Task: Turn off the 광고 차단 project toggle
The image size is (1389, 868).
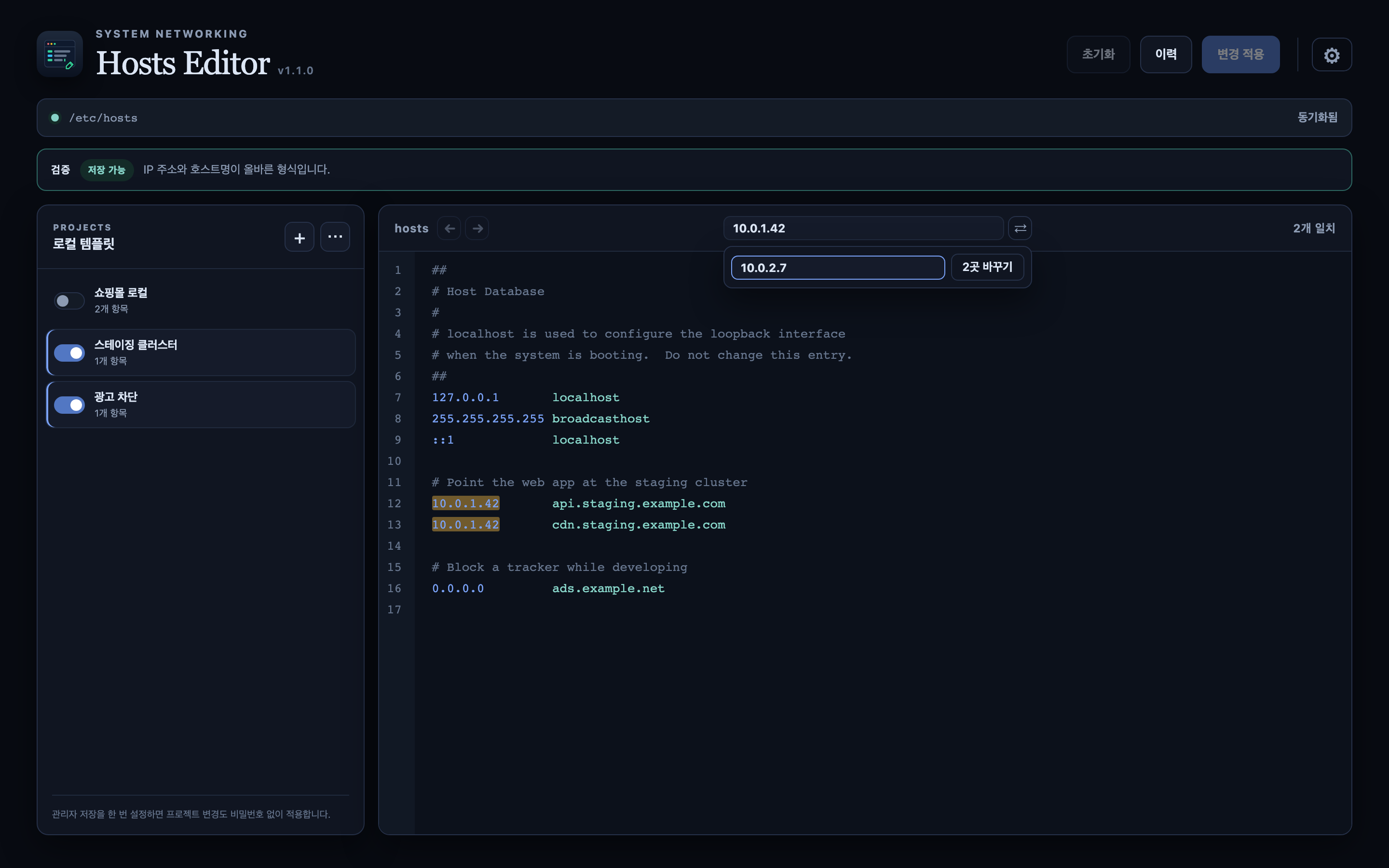Action: [69, 405]
